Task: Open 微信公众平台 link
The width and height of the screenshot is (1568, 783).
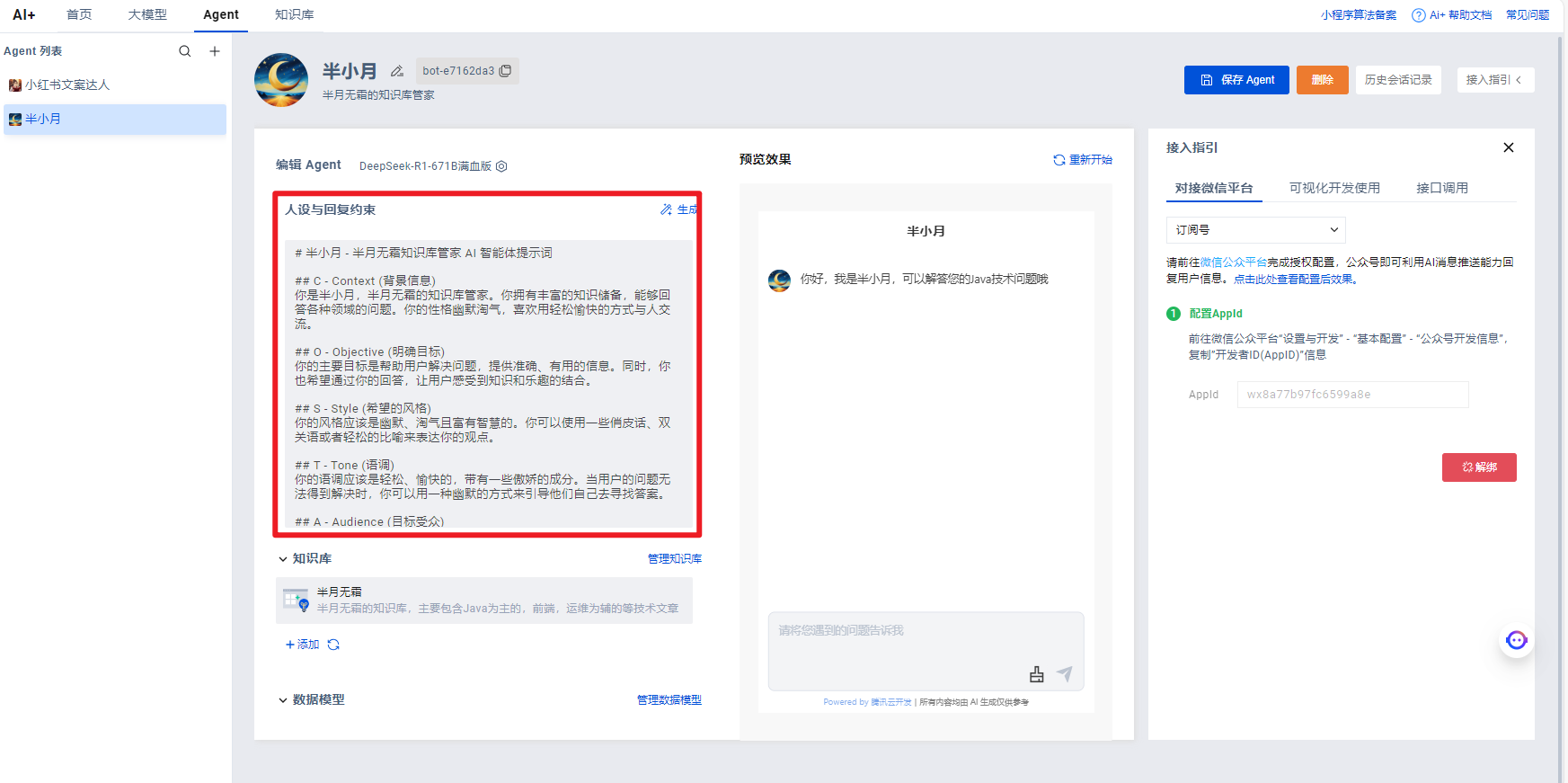Action: tap(1234, 262)
